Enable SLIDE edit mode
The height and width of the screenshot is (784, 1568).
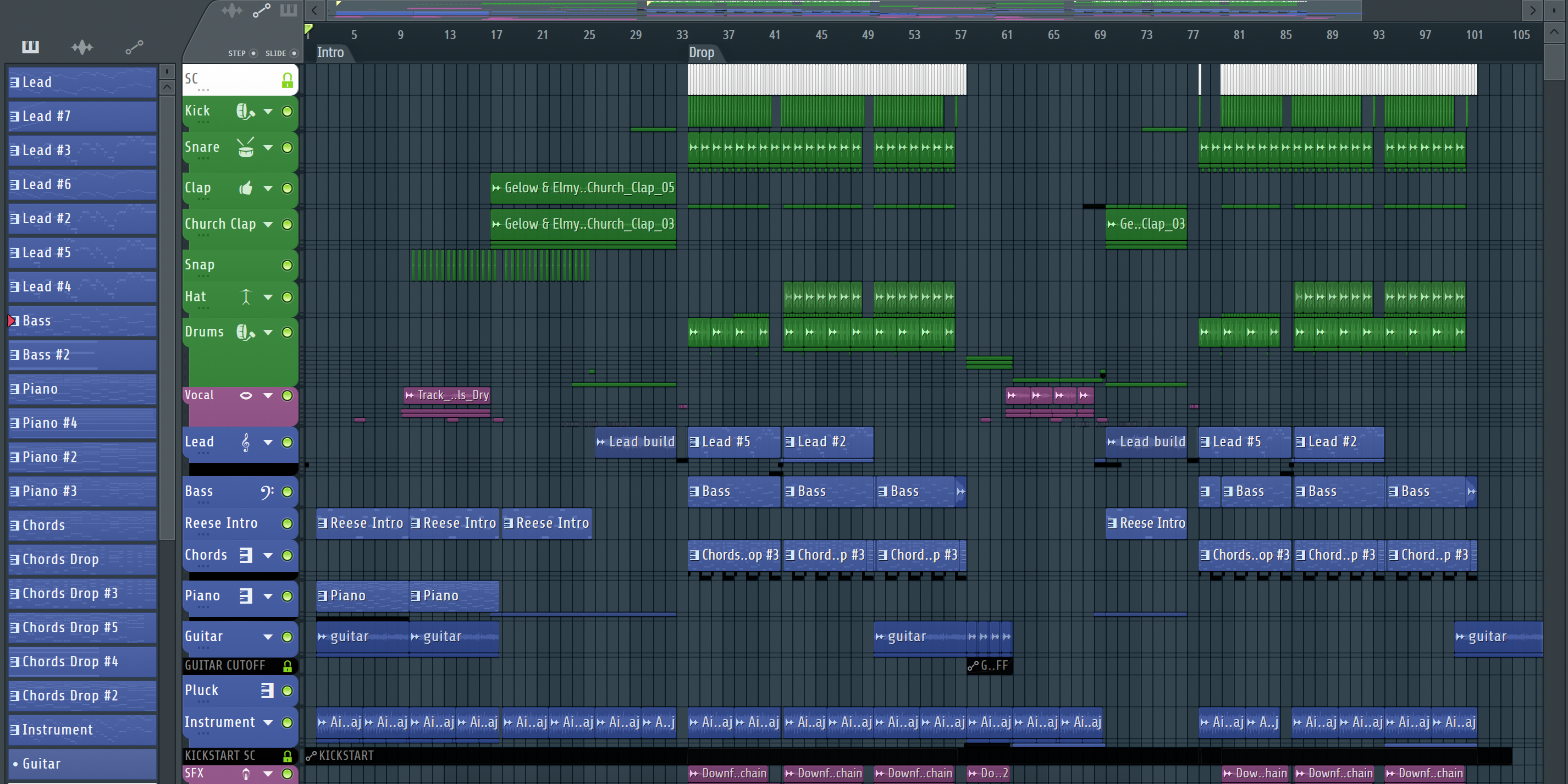294,53
